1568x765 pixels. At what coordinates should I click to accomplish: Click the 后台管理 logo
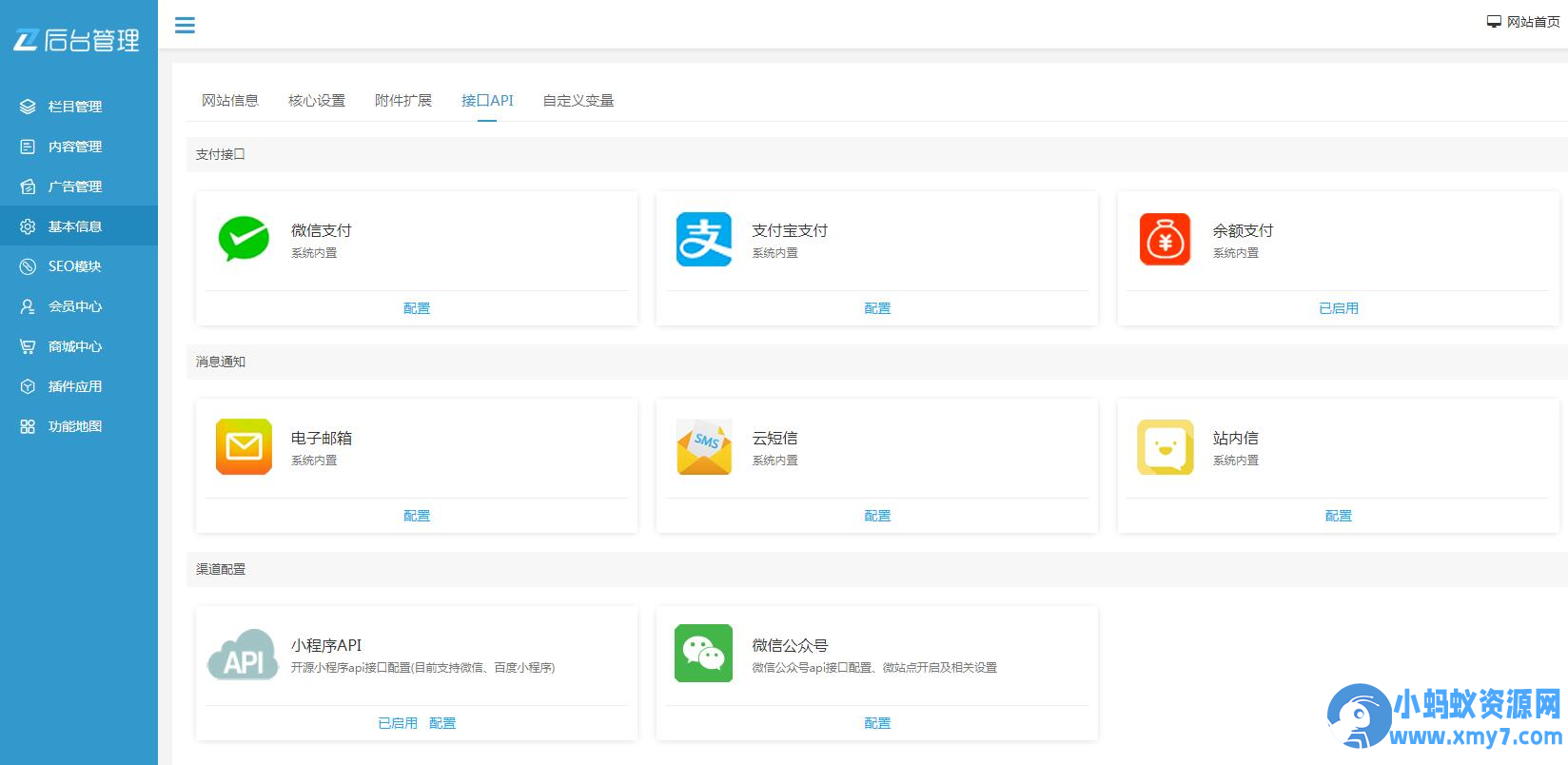pos(77,40)
